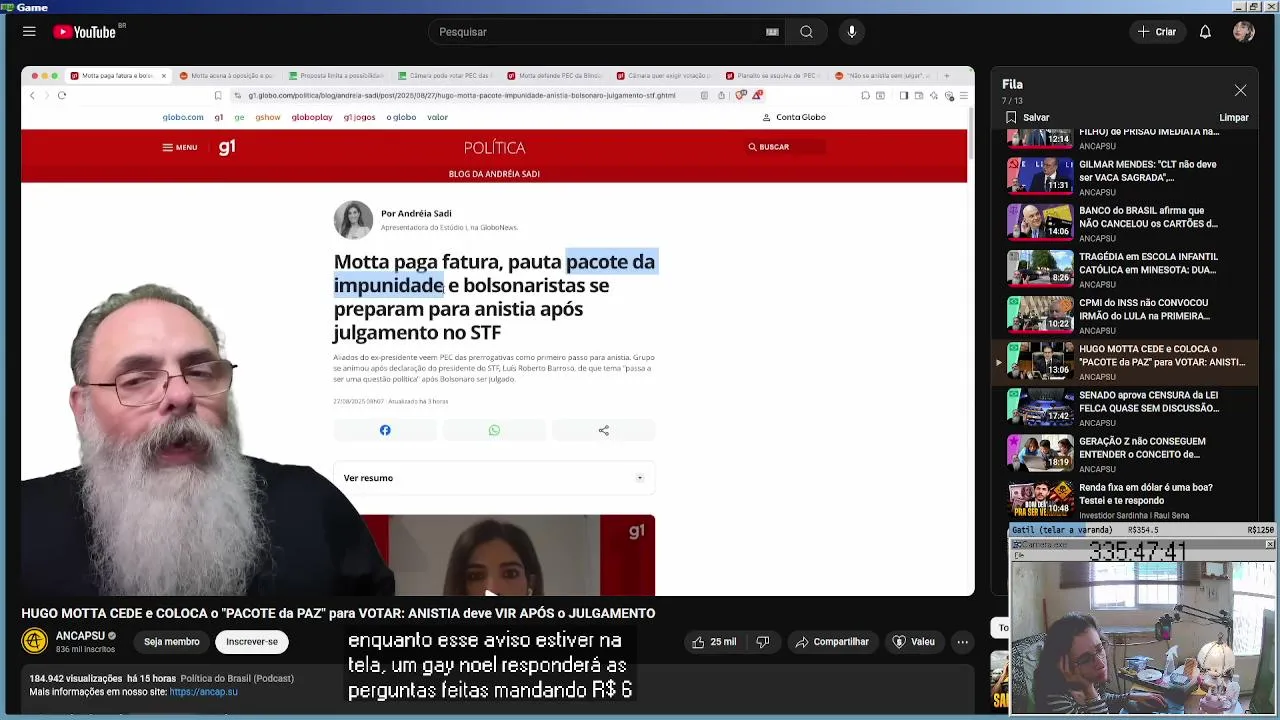Open the on-screen keyboard icon in search
This screenshot has width=1280, height=720.
coord(772,32)
